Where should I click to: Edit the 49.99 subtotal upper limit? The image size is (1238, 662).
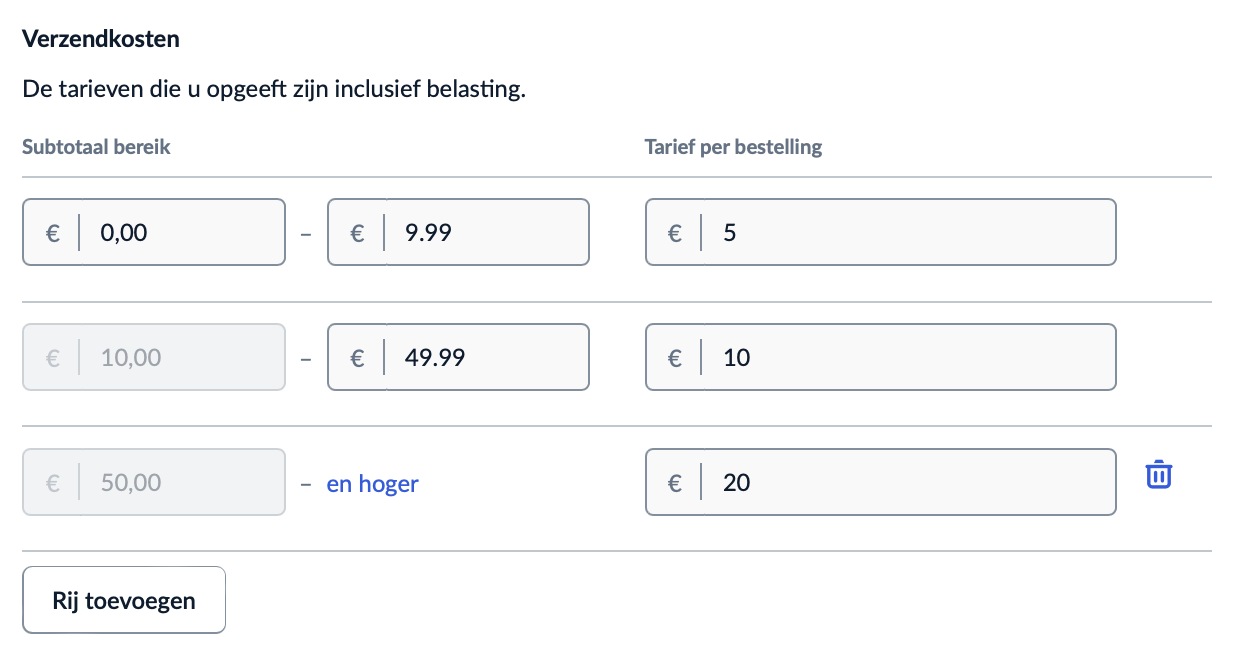[485, 357]
